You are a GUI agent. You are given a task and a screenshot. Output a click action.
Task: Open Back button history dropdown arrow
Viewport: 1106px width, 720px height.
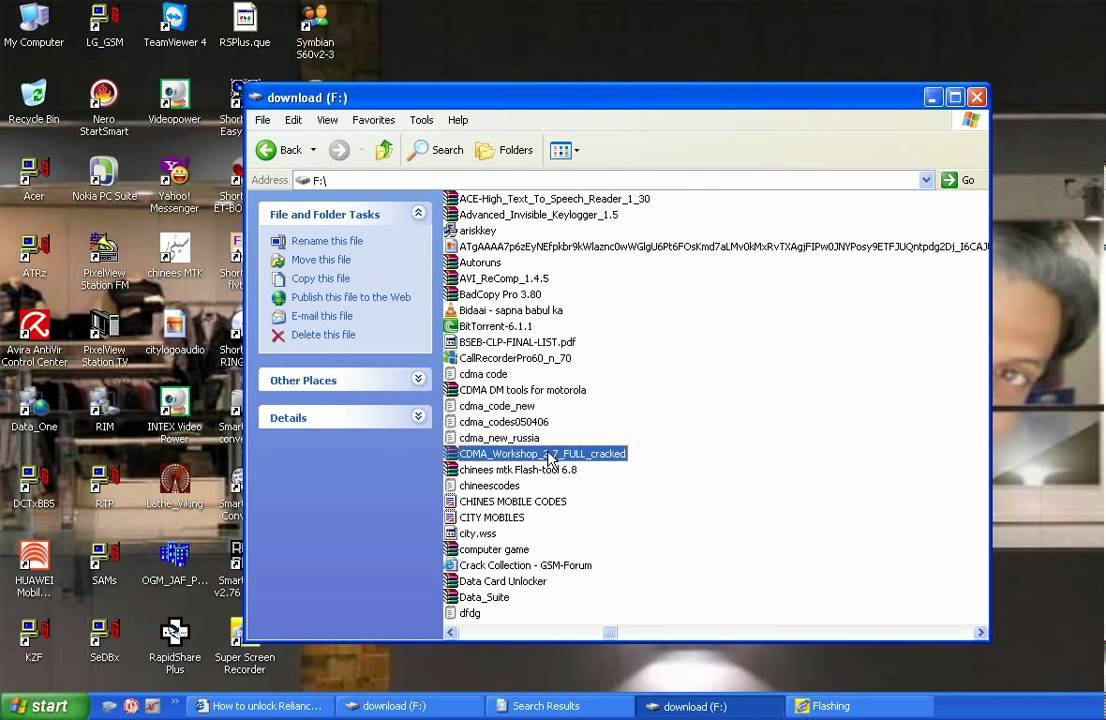pos(313,150)
